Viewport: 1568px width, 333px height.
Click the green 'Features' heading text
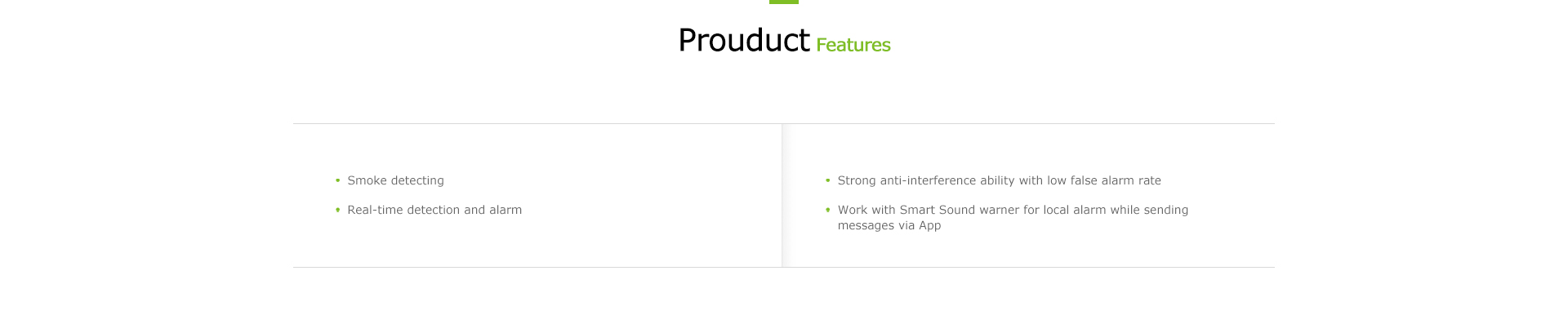coord(853,45)
